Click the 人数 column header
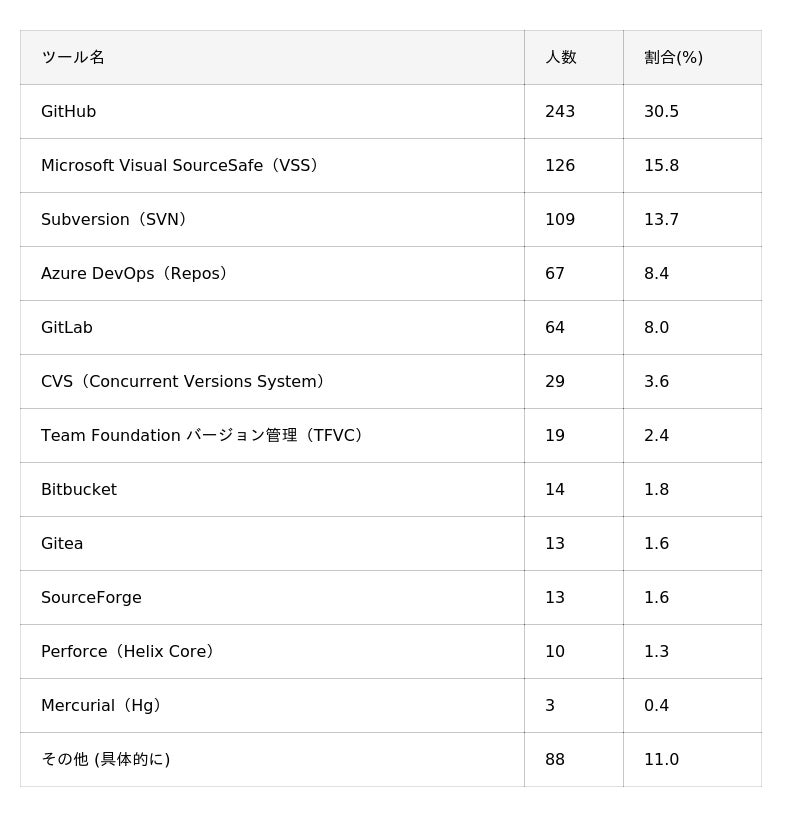The width and height of the screenshot is (800, 817). click(x=574, y=57)
